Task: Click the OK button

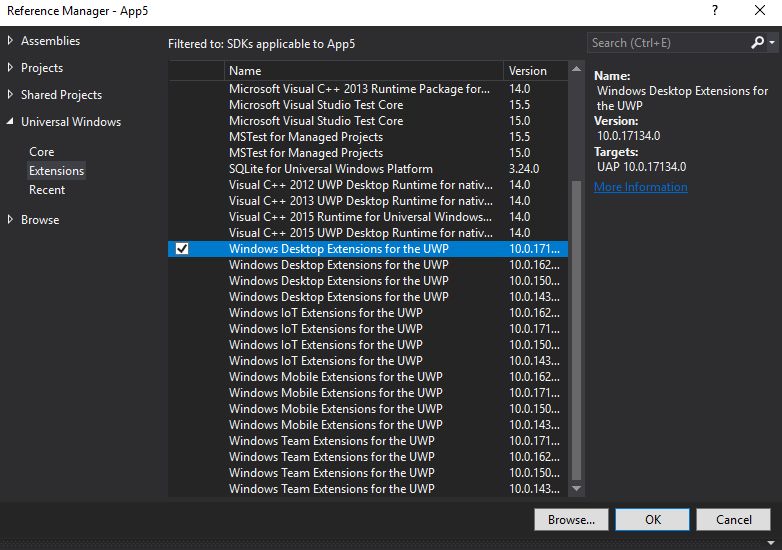Action: pos(652,520)
